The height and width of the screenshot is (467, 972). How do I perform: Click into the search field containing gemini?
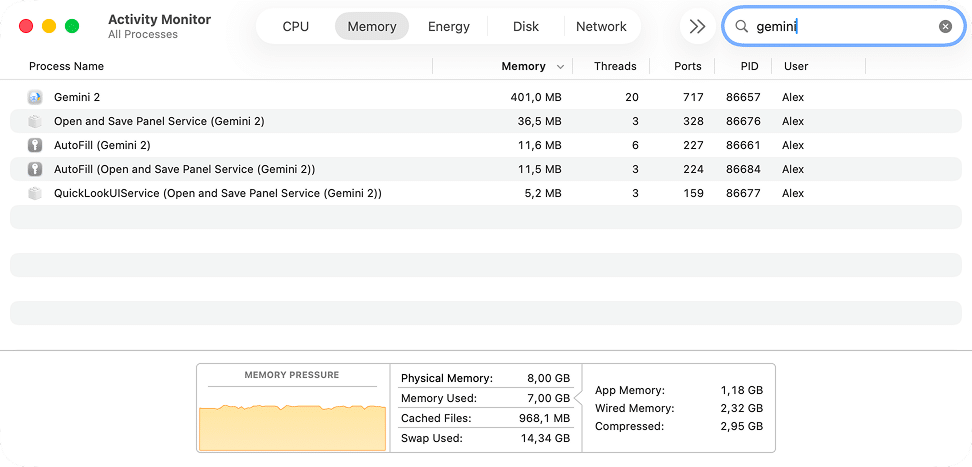coord(843,26)
